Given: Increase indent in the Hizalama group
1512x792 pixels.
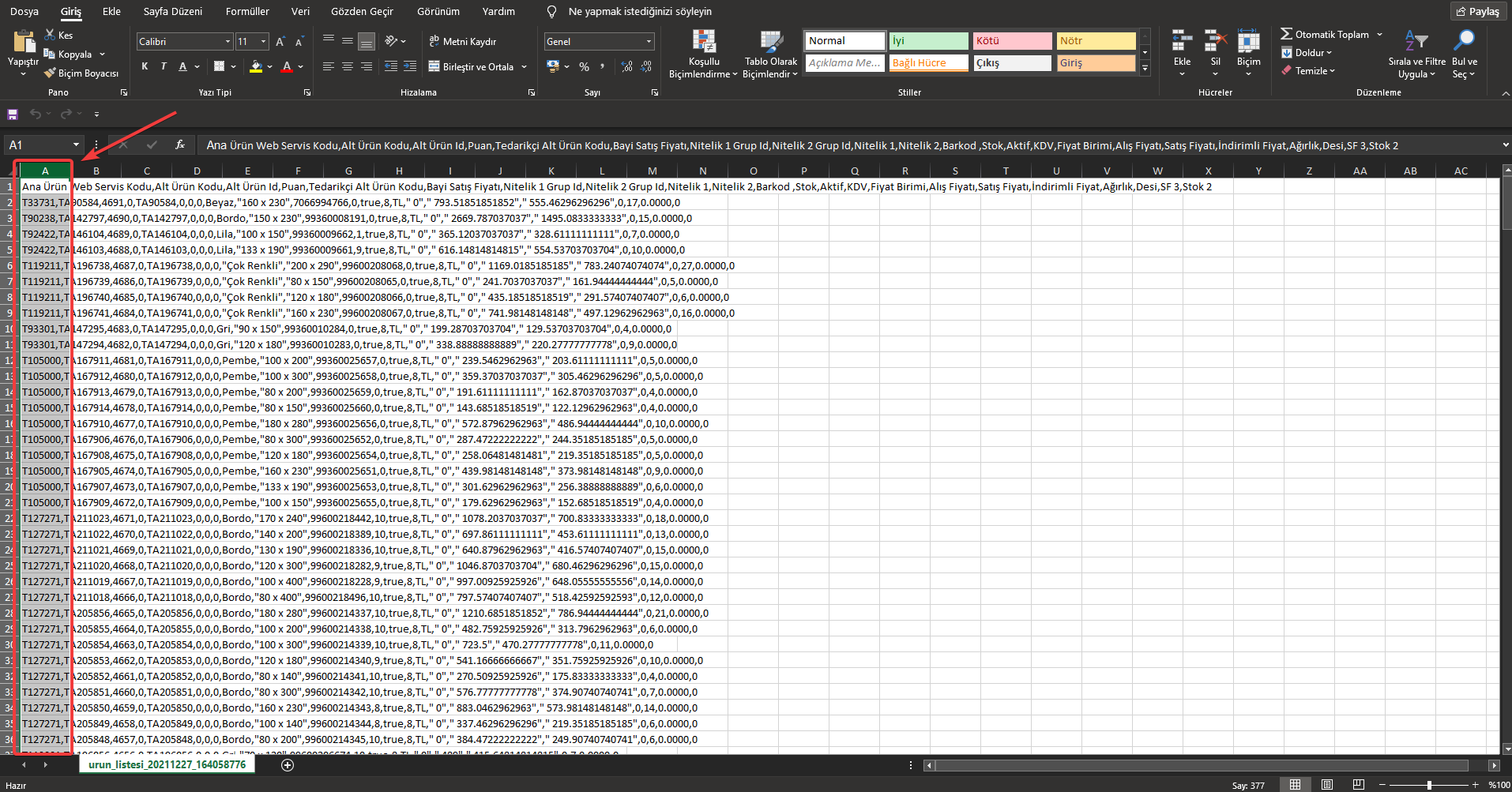Looking at the screenshot, I should click(409, 66).
